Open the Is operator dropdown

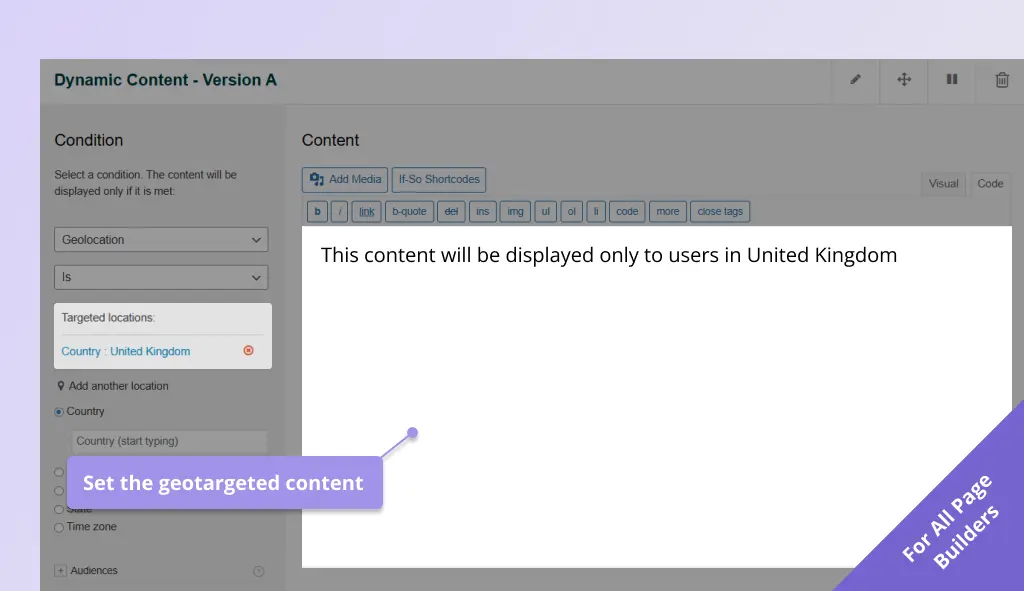[x=161, y=277]
